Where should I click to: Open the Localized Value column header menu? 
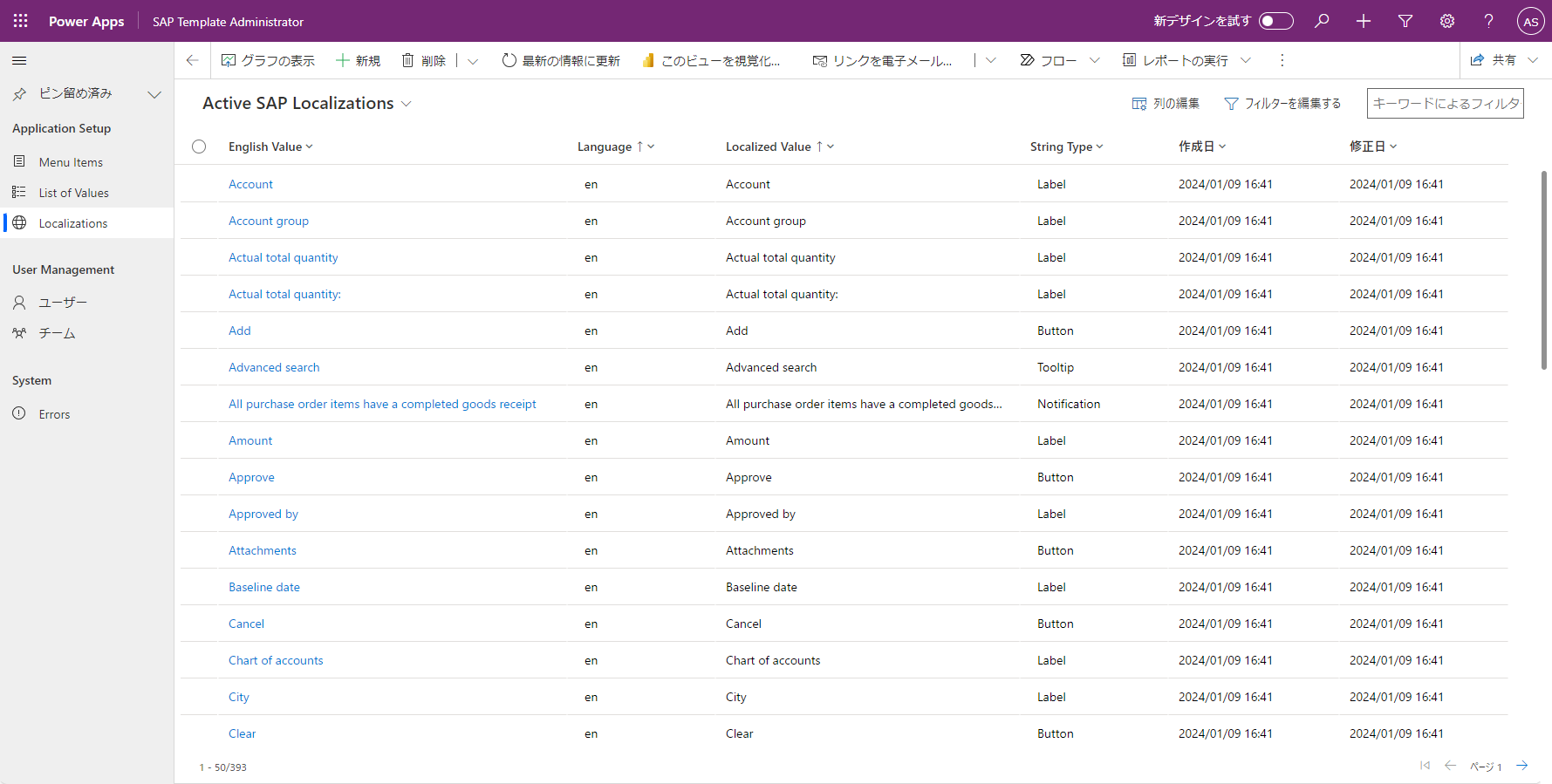[x=780, y=147]
